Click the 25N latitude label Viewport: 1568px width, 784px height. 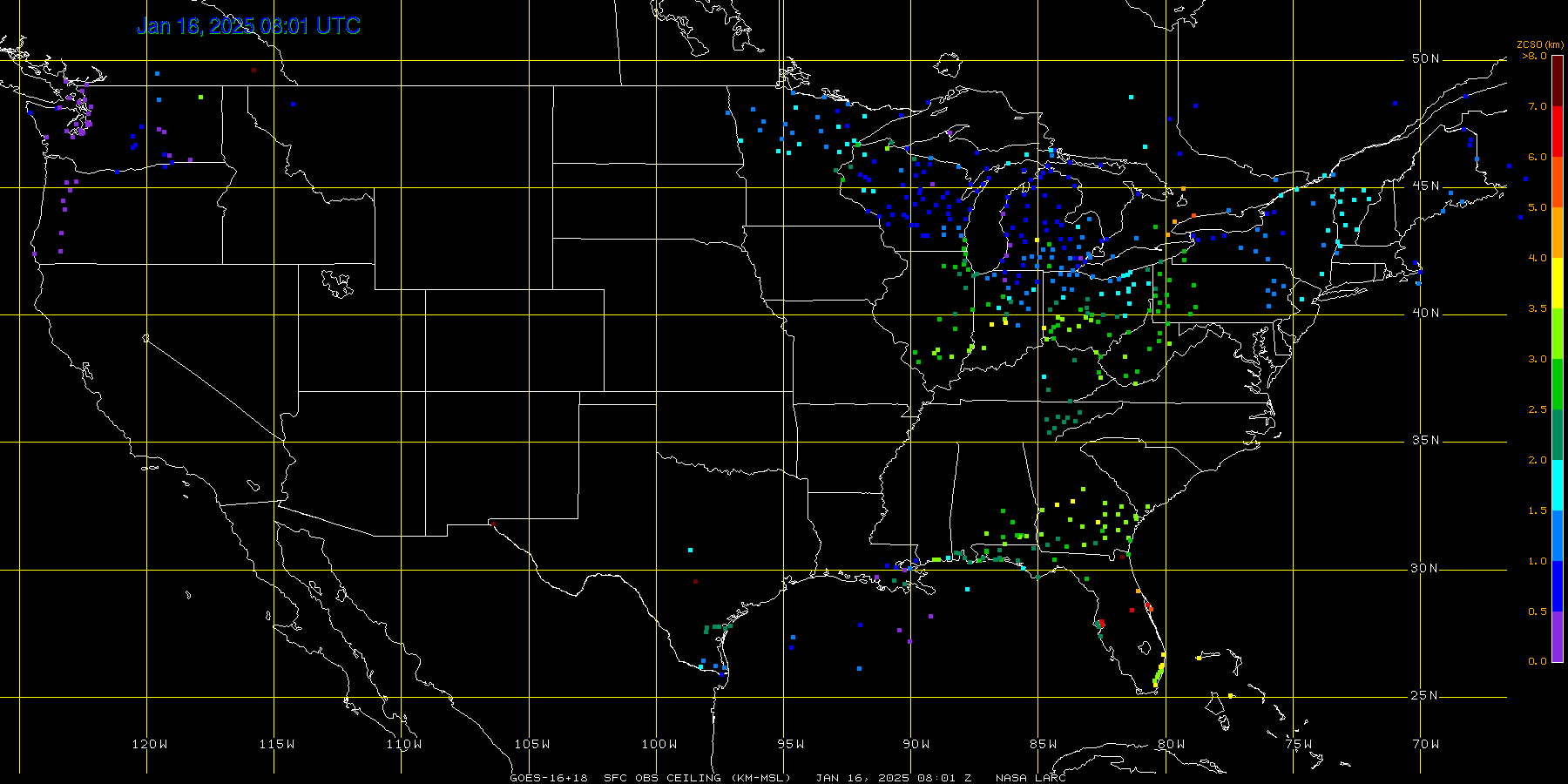[1425, 695]
